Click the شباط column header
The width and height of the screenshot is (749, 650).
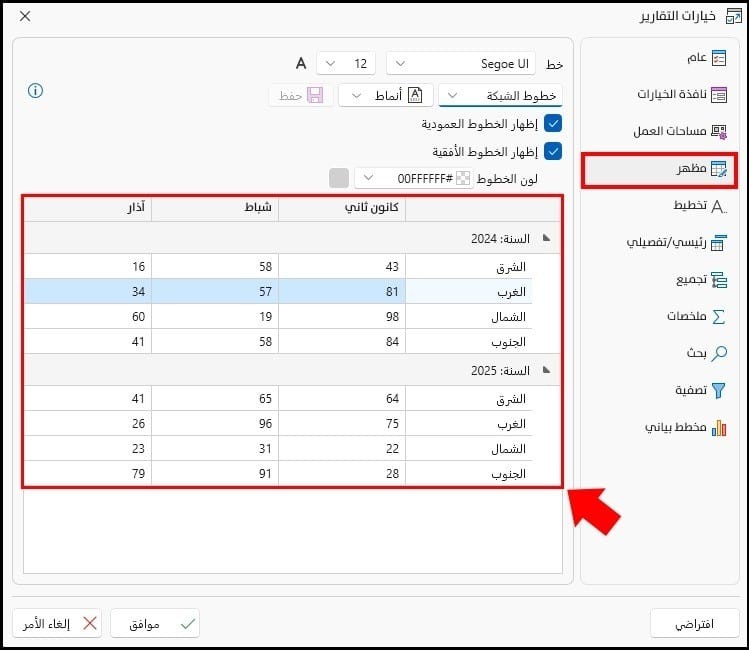pyautogui.click(x=215, y=208)
